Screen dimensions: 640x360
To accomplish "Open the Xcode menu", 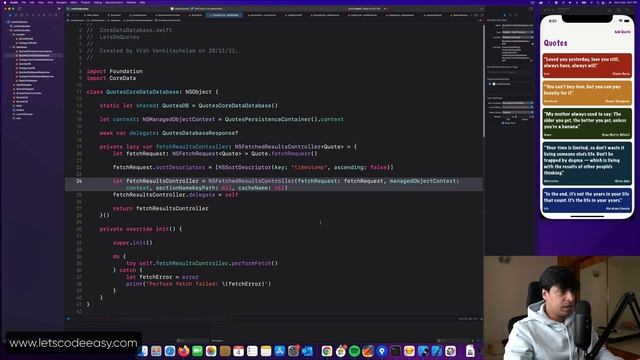I will [14, 2].
